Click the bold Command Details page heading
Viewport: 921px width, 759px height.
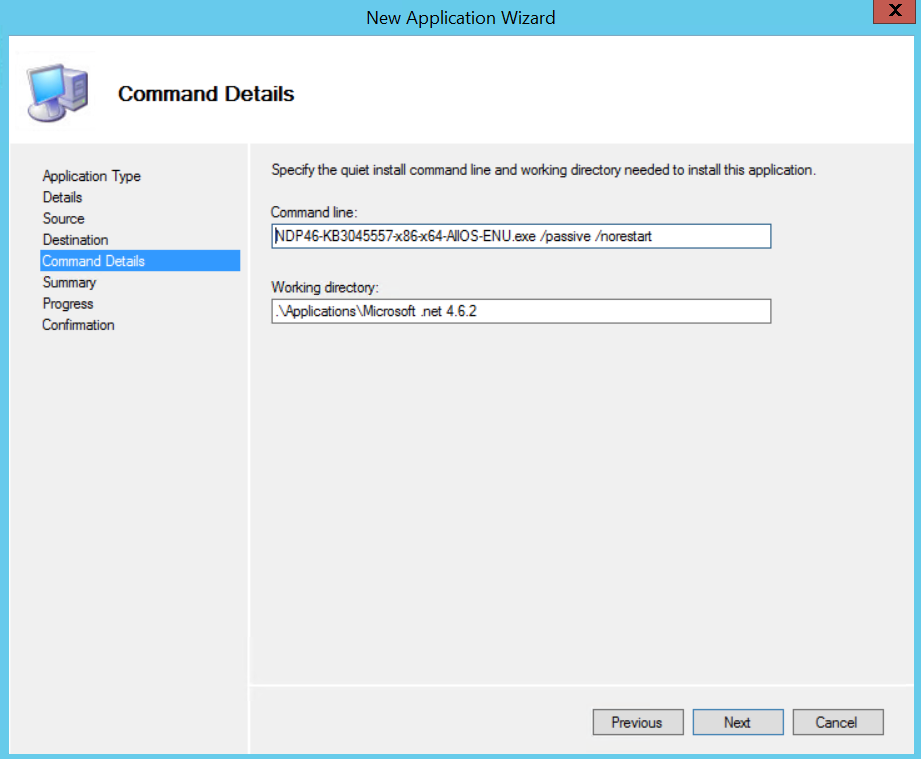pos(206,94)
